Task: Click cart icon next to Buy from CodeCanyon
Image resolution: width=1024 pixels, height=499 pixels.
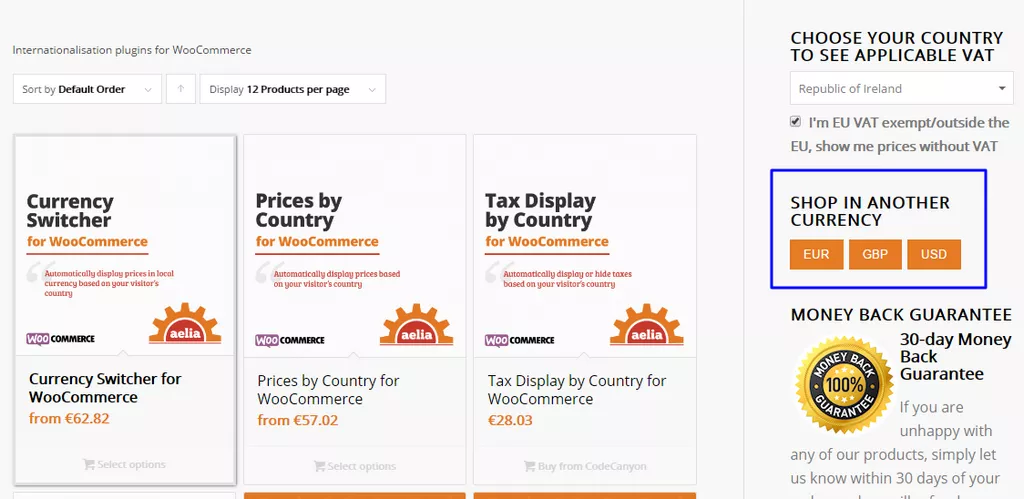Action: point(530,466)
